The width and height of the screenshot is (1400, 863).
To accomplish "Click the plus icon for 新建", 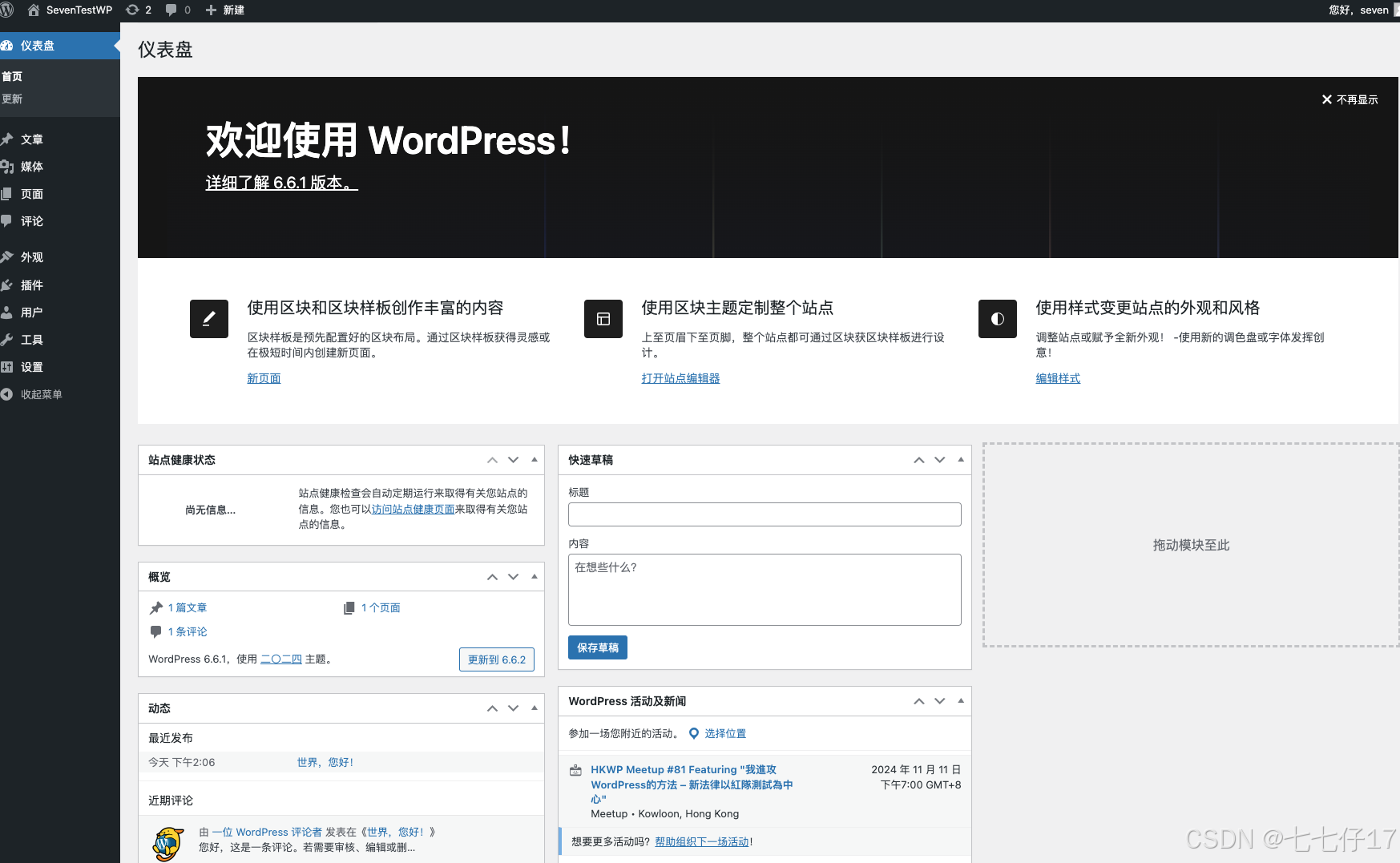I will (x=211, y=10).
